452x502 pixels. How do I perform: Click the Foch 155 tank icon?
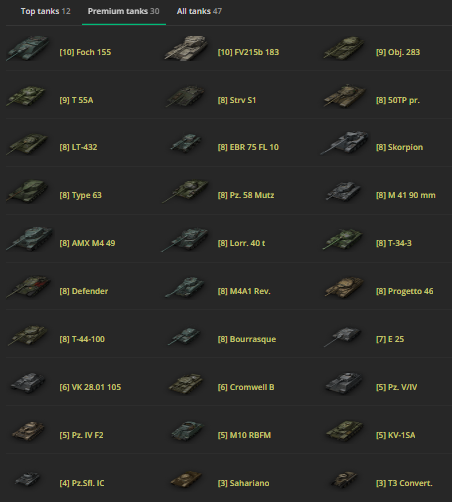pyautogui.click(x=28, y=49)
